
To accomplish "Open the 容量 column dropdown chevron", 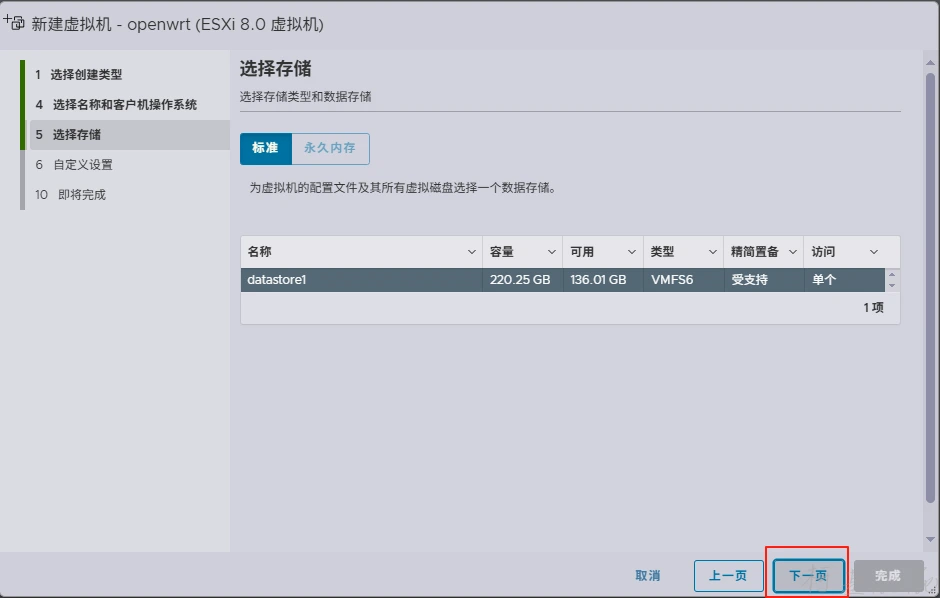I will [x=551, y=252].
